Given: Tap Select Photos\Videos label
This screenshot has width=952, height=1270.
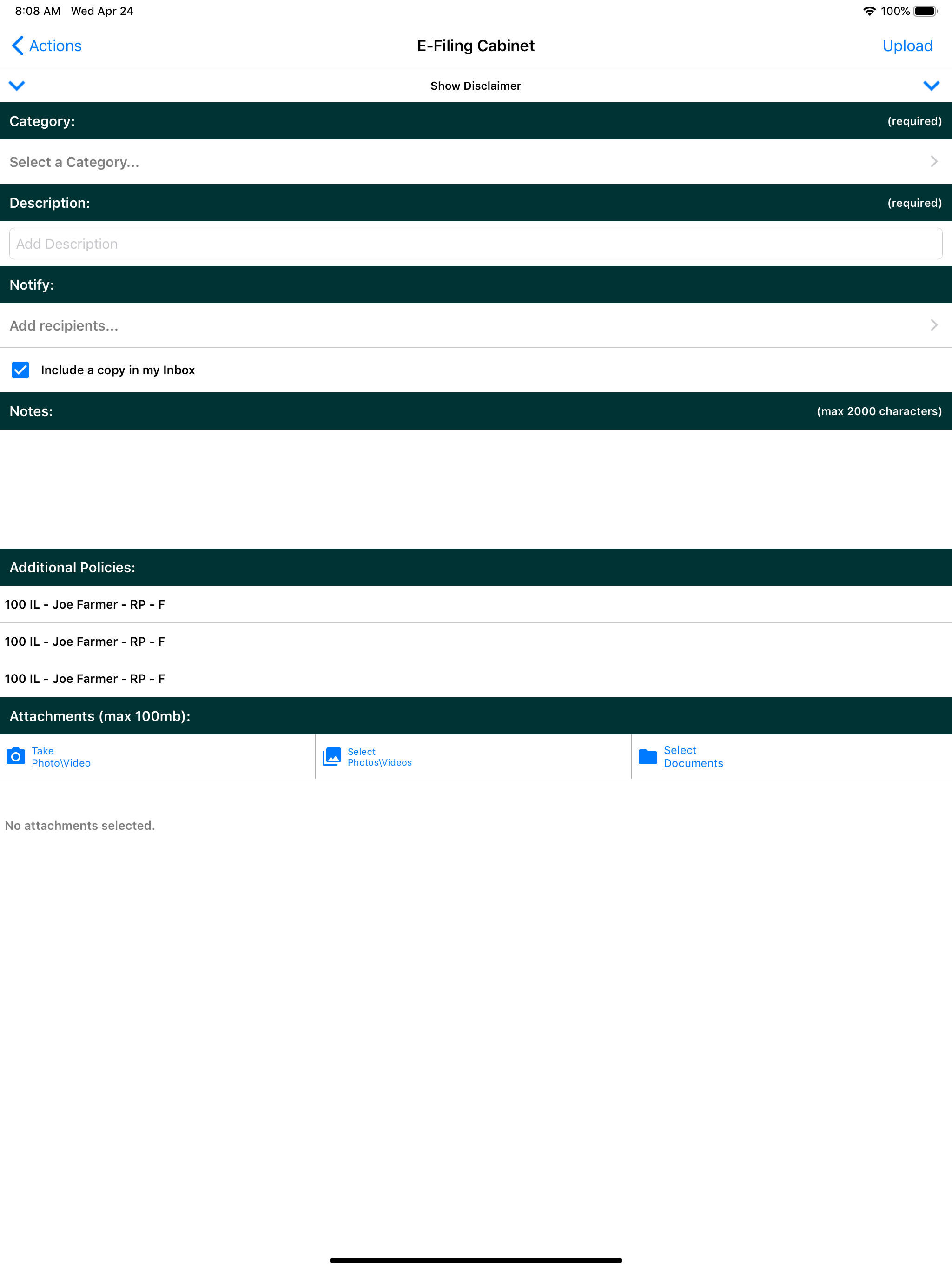Looking at the screenshot, I should [x=379, y=757].
